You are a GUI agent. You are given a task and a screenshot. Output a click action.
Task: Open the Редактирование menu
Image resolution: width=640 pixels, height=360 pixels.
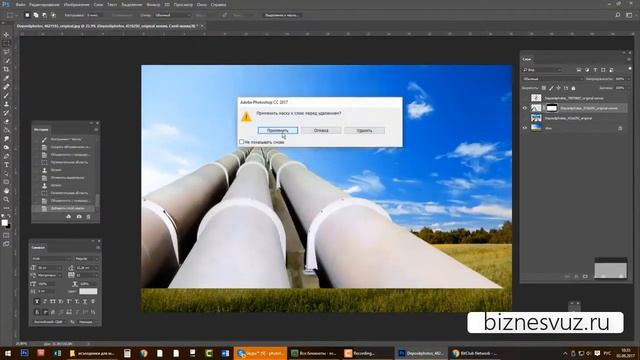pyautogui.click(x=44, y=5)
